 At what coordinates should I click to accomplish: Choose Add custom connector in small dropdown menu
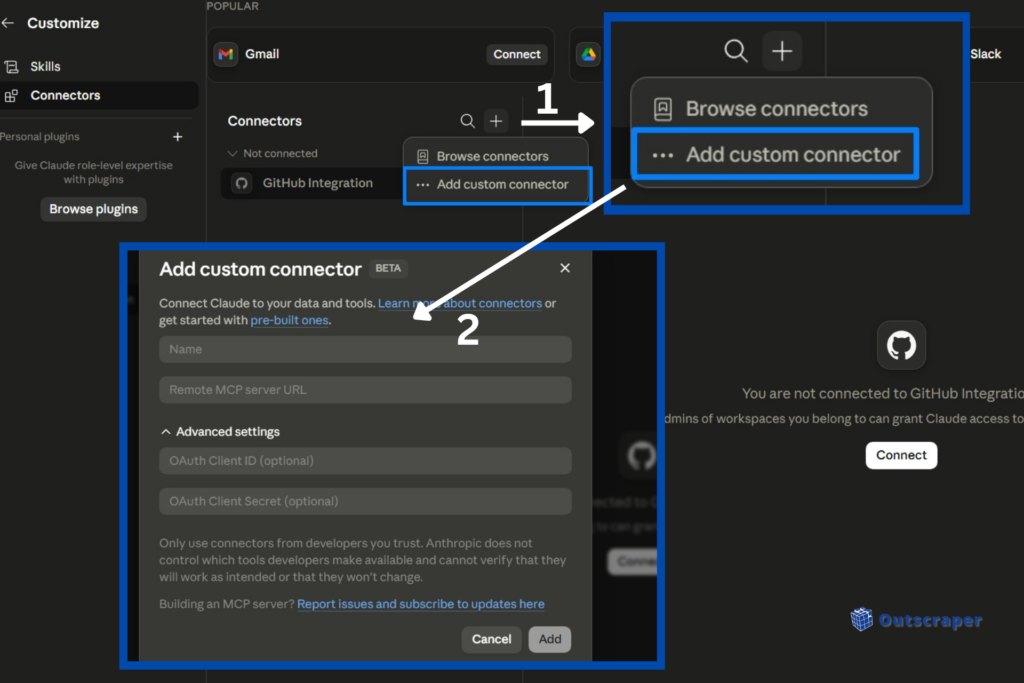point(498,185)
